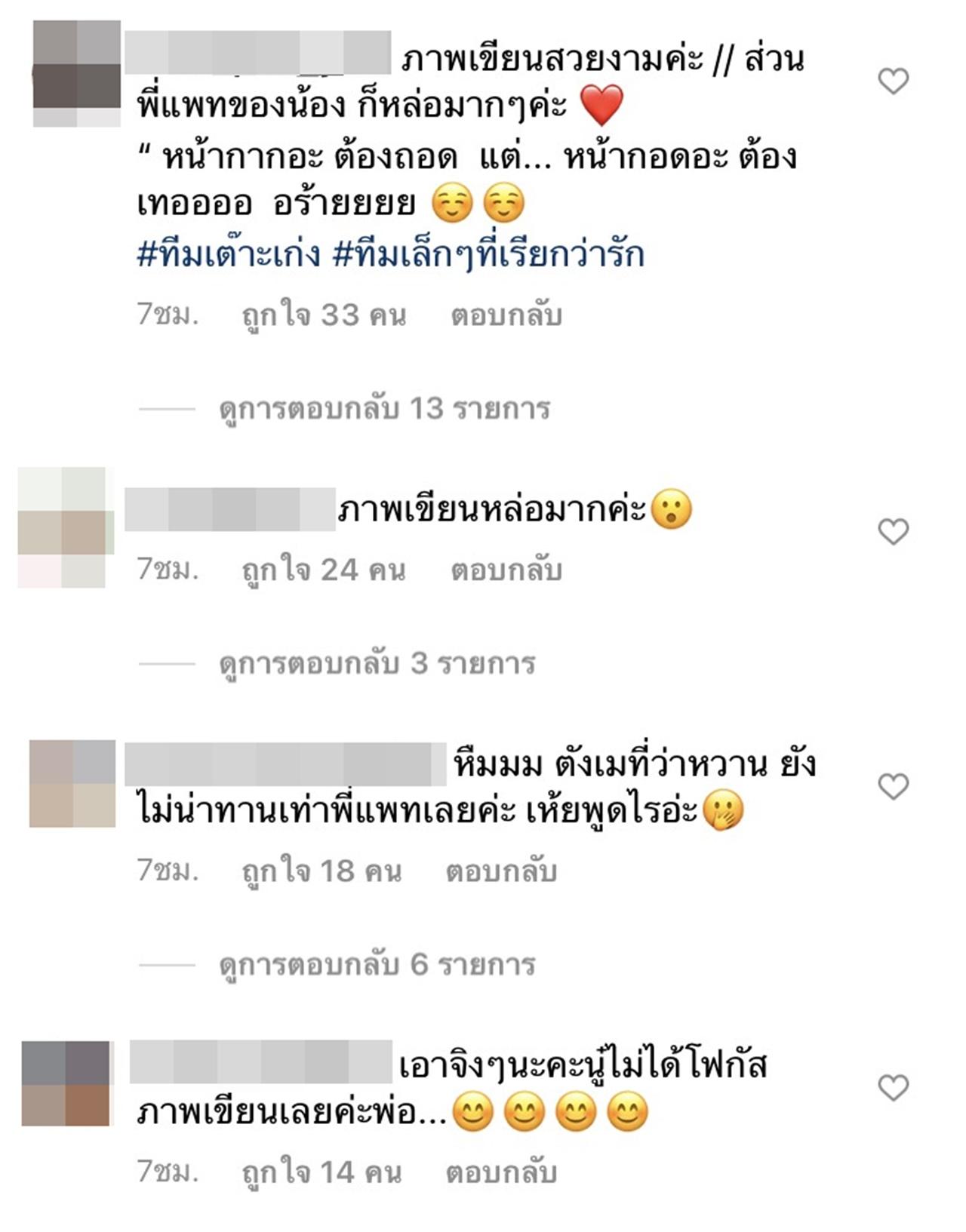View who liked: ถูกใจ 18 คน
The width and height of the screenshot is (966, 1232).
tap(321, 871)
